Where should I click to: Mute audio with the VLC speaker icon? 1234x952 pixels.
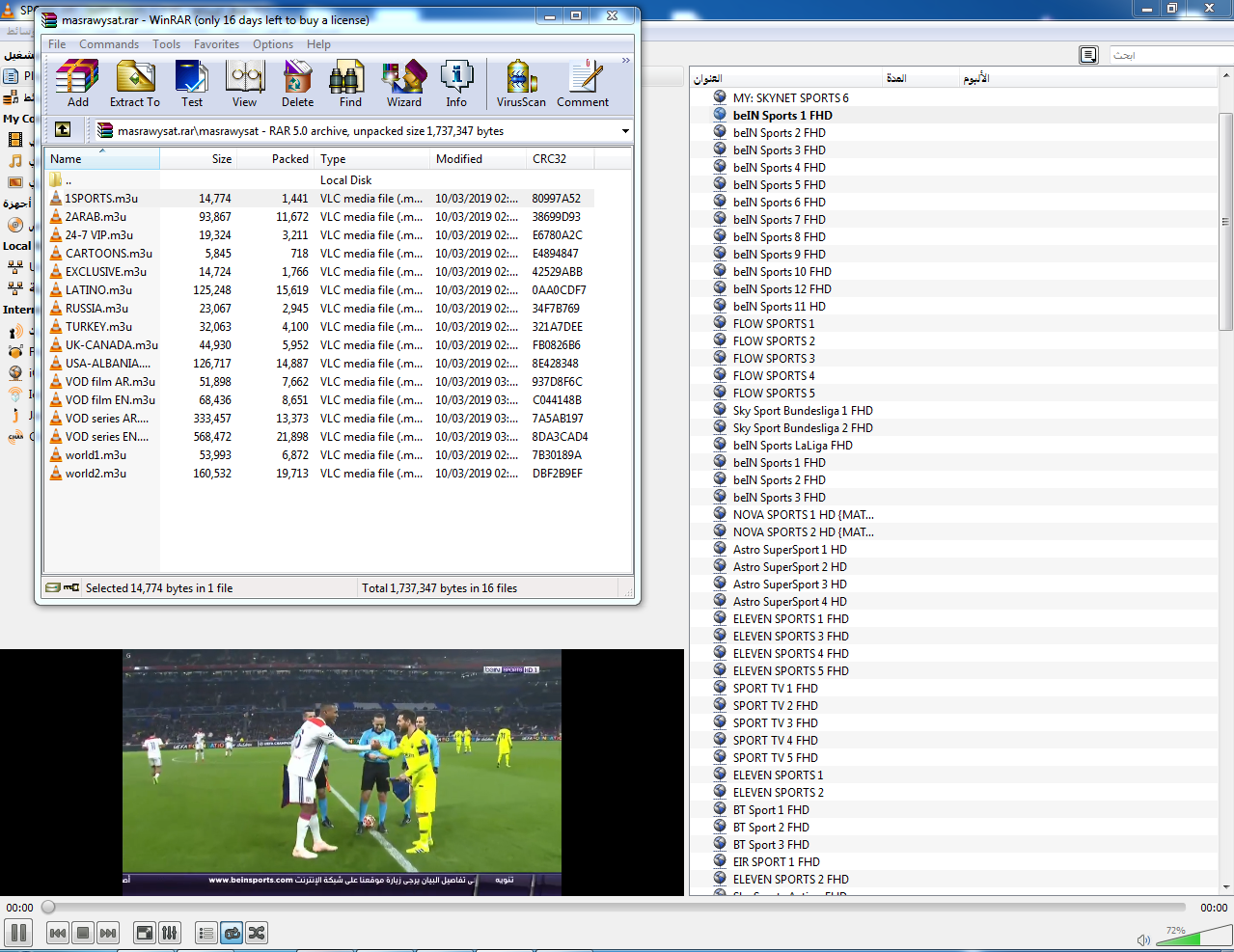click(1143, 939)
